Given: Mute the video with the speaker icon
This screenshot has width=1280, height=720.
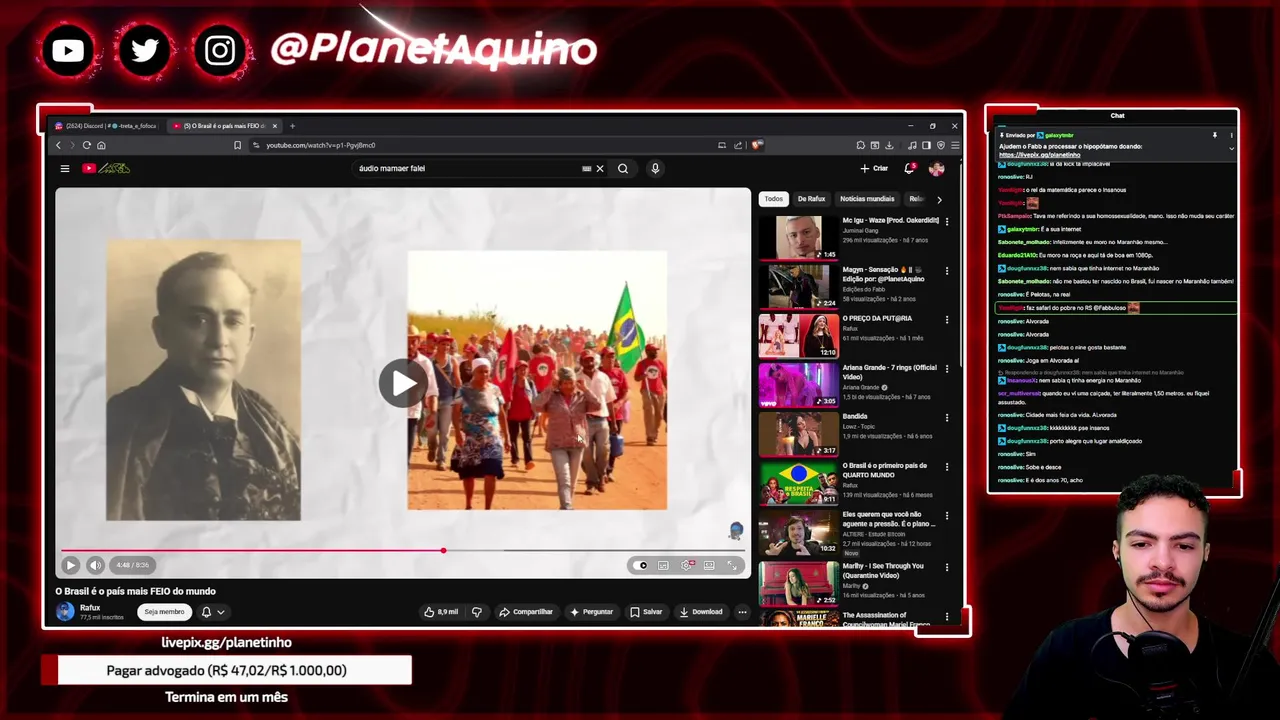Looking at the screenshot, I should click(x=95, y=565).
